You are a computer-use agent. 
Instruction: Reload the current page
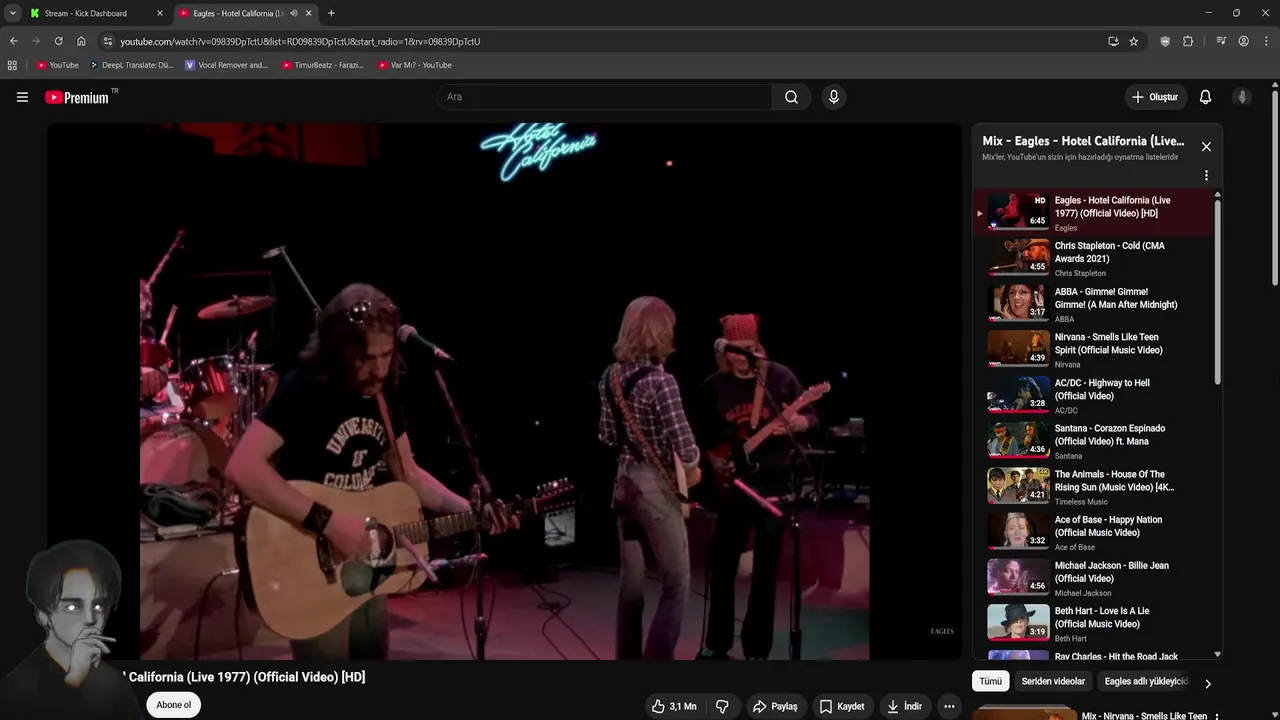[58, 41]
